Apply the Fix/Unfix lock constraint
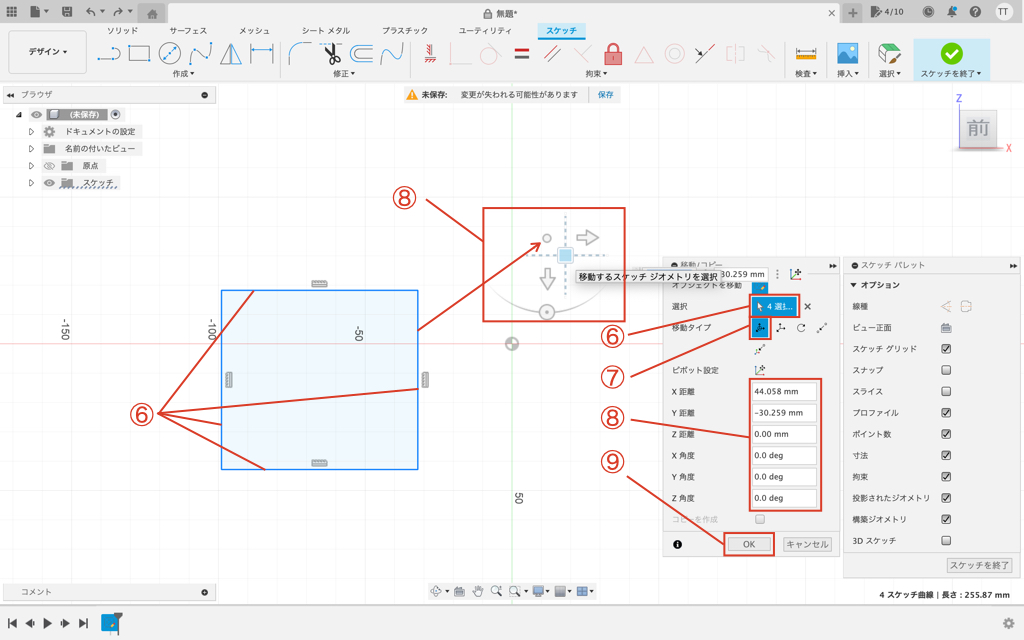The width and height of the screenshot is (1024, 640). (x=613, y=54)
